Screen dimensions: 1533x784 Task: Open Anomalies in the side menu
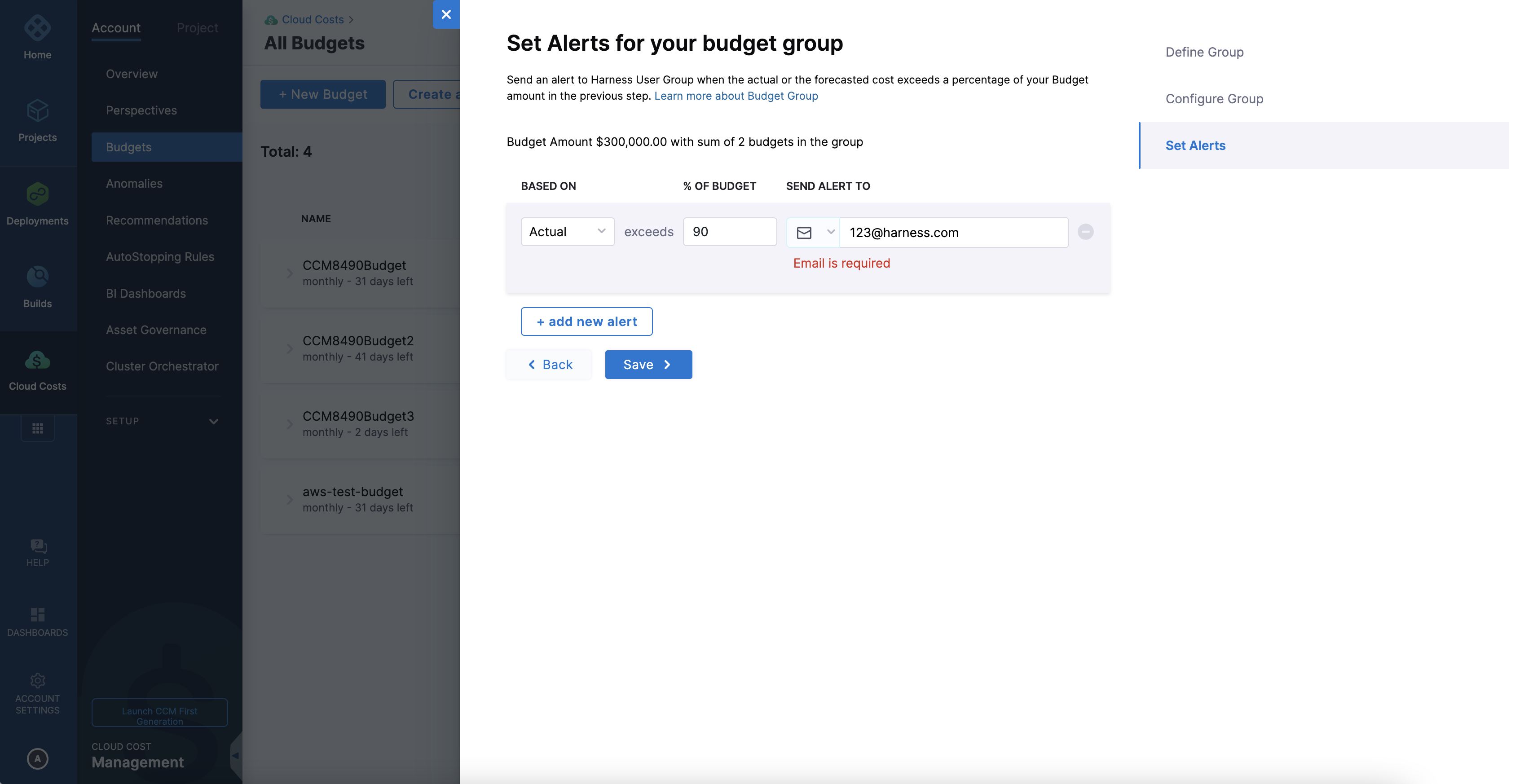pos(134,183)
